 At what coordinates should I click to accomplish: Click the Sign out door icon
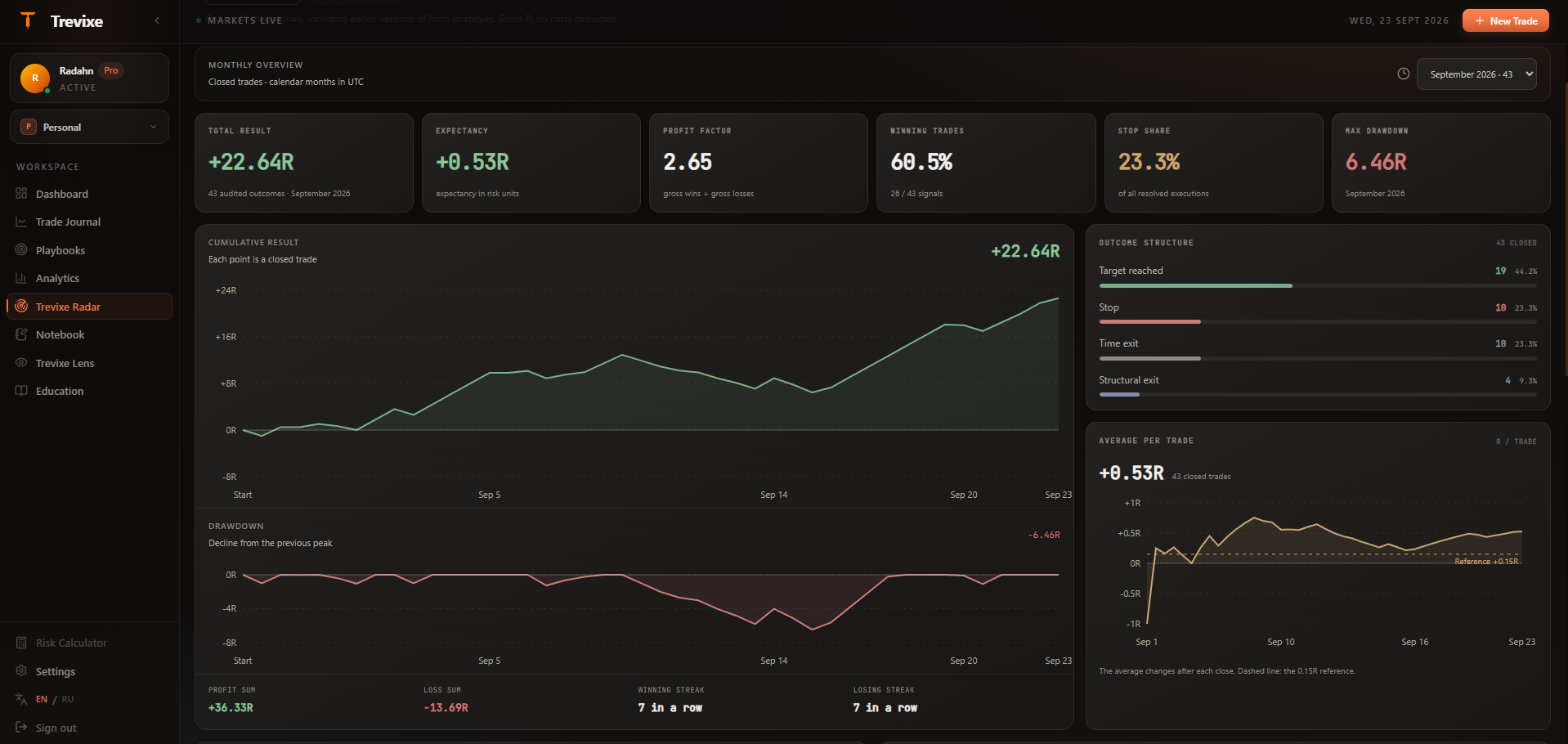point(21,728)
